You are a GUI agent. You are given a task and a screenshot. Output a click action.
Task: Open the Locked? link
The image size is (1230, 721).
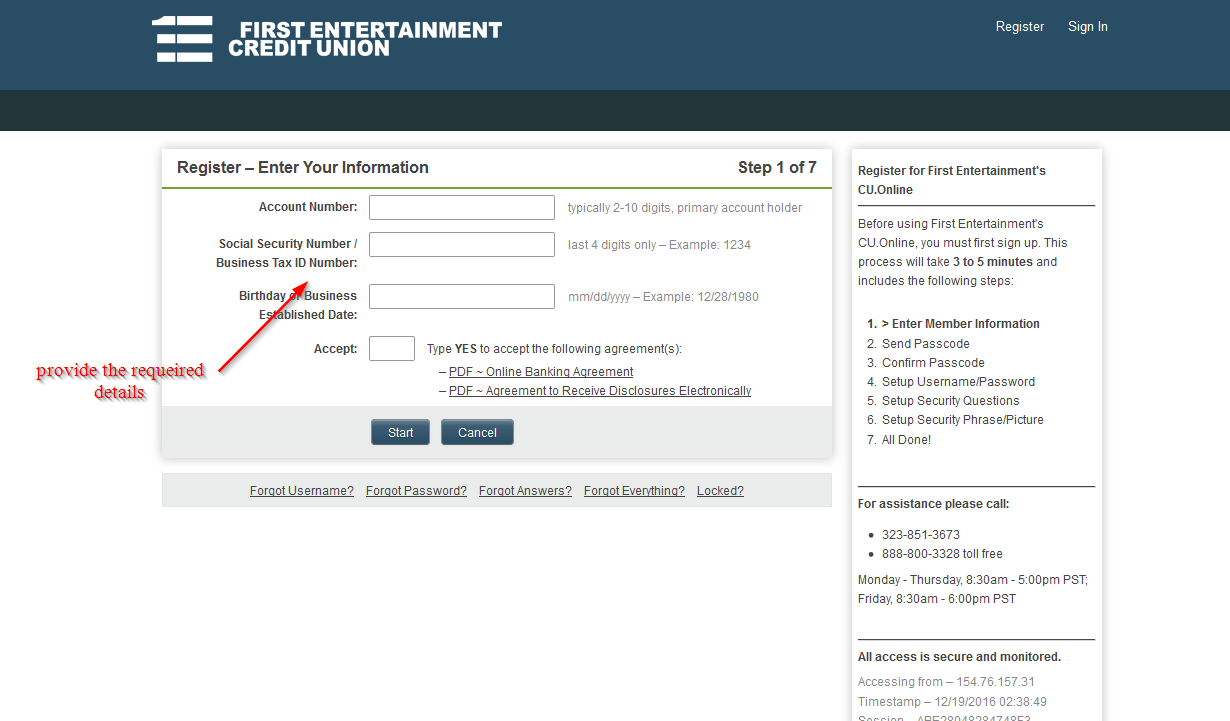(720, 491)
